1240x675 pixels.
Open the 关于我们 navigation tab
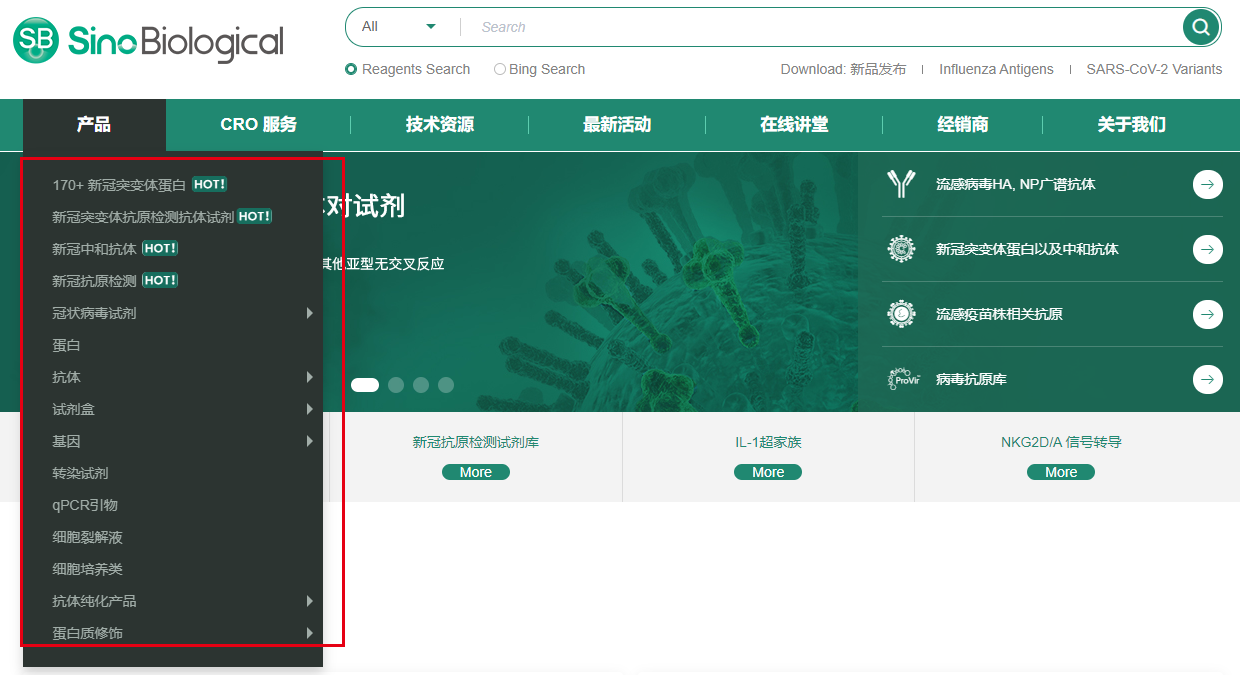pyautogui.click(x=1131, y=125)
